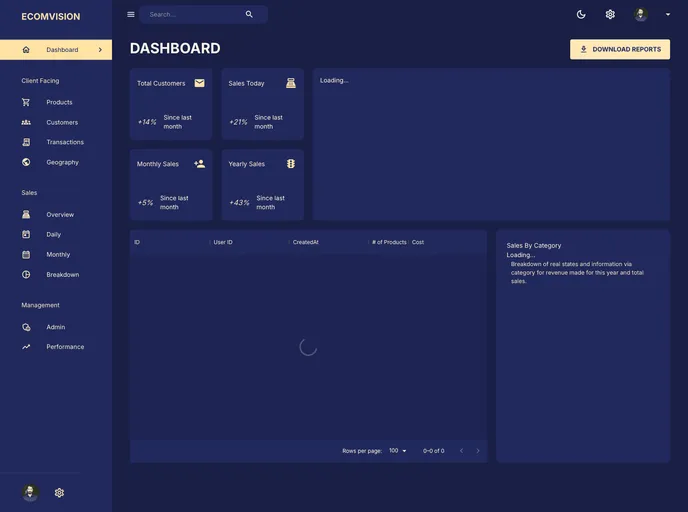Click the Daily calendar icon
This screenshot has height=512, width=688.
click(x=26, y=234)
